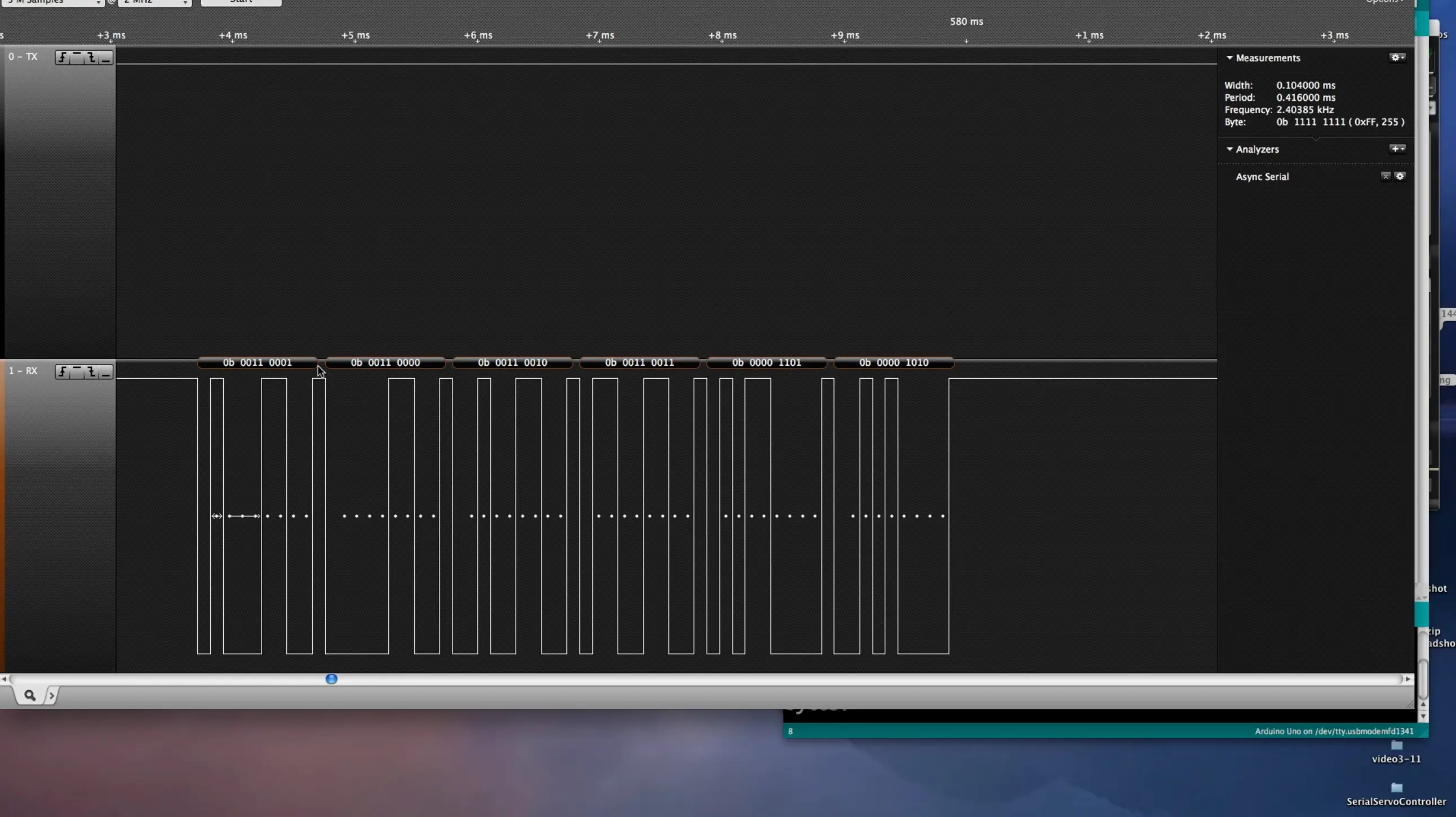Set rising edge trigger on TX channel
This screenshot has width=1456, height=817.
[x=62, y=57]
